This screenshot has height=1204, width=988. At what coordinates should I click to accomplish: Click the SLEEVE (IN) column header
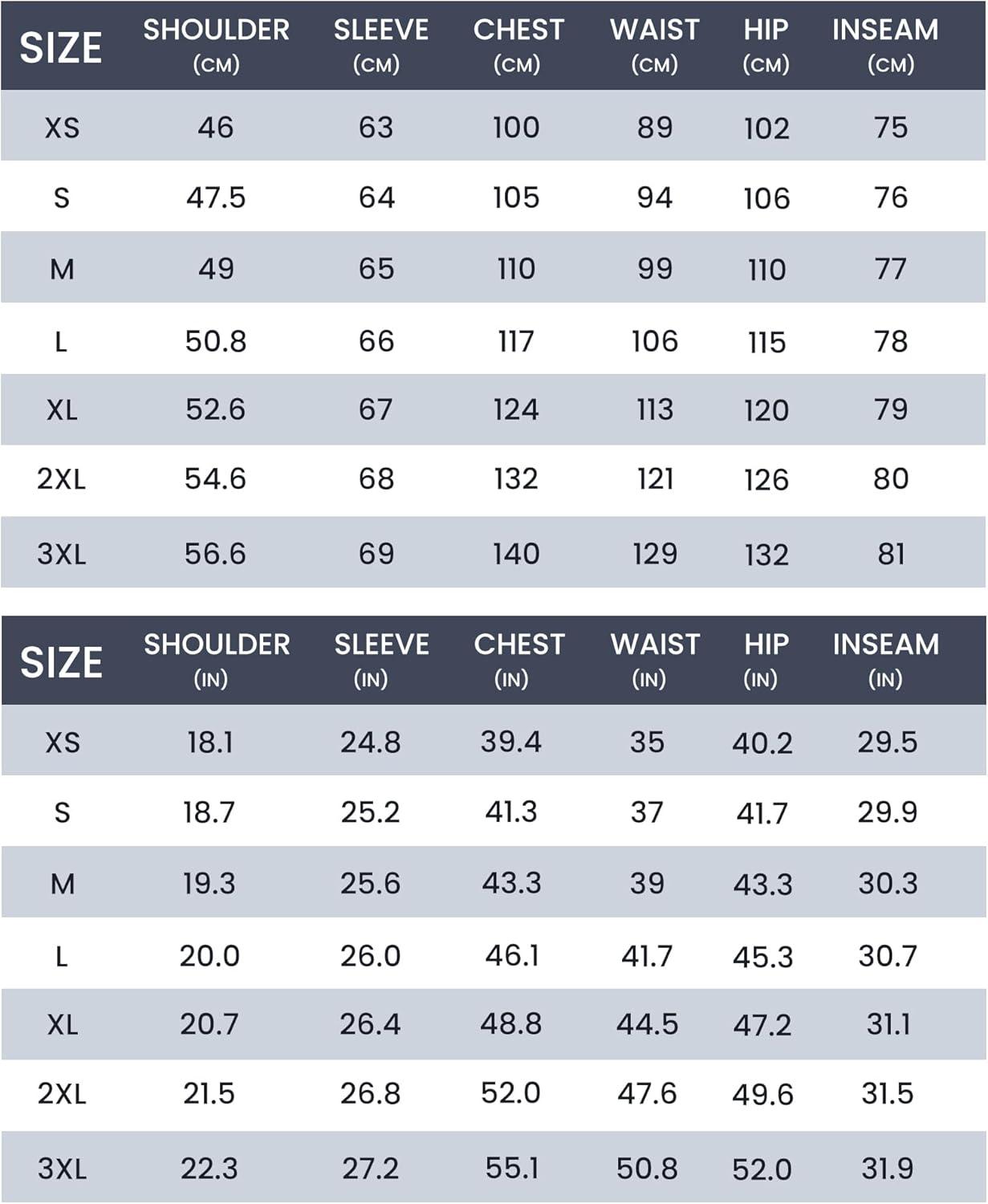pos(381,659)
